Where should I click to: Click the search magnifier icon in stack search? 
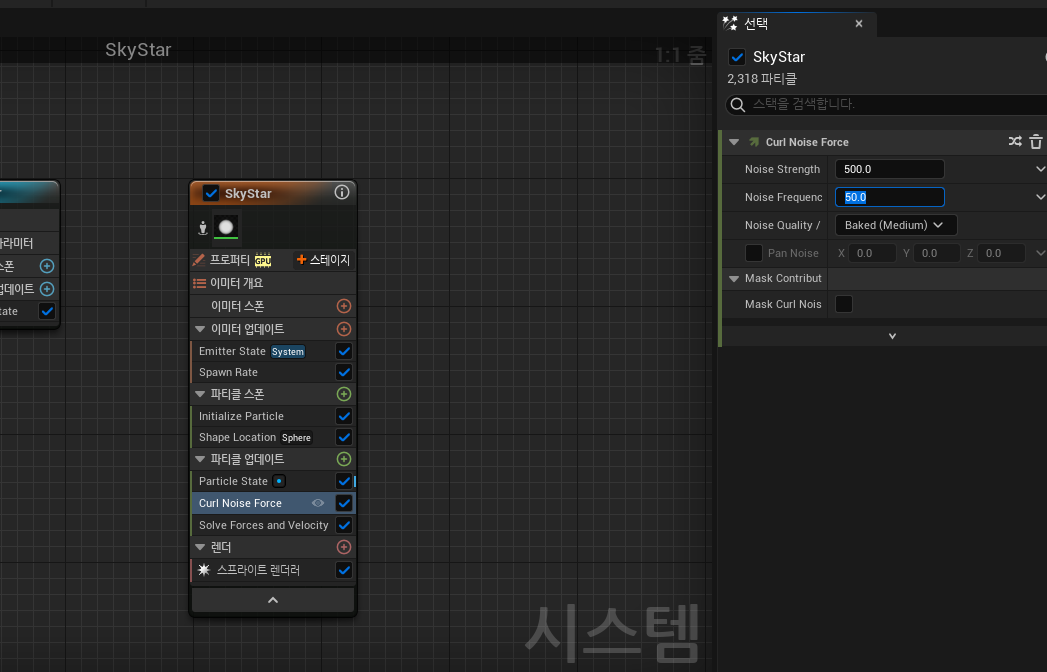(738, 105)
